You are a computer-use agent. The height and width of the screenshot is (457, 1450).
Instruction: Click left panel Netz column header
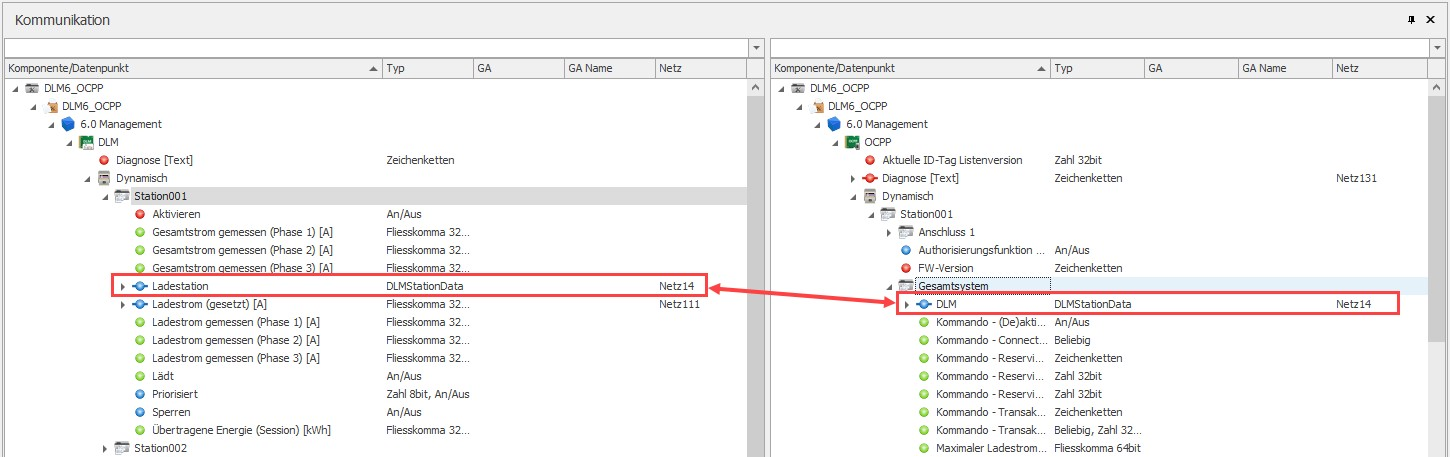700,68
